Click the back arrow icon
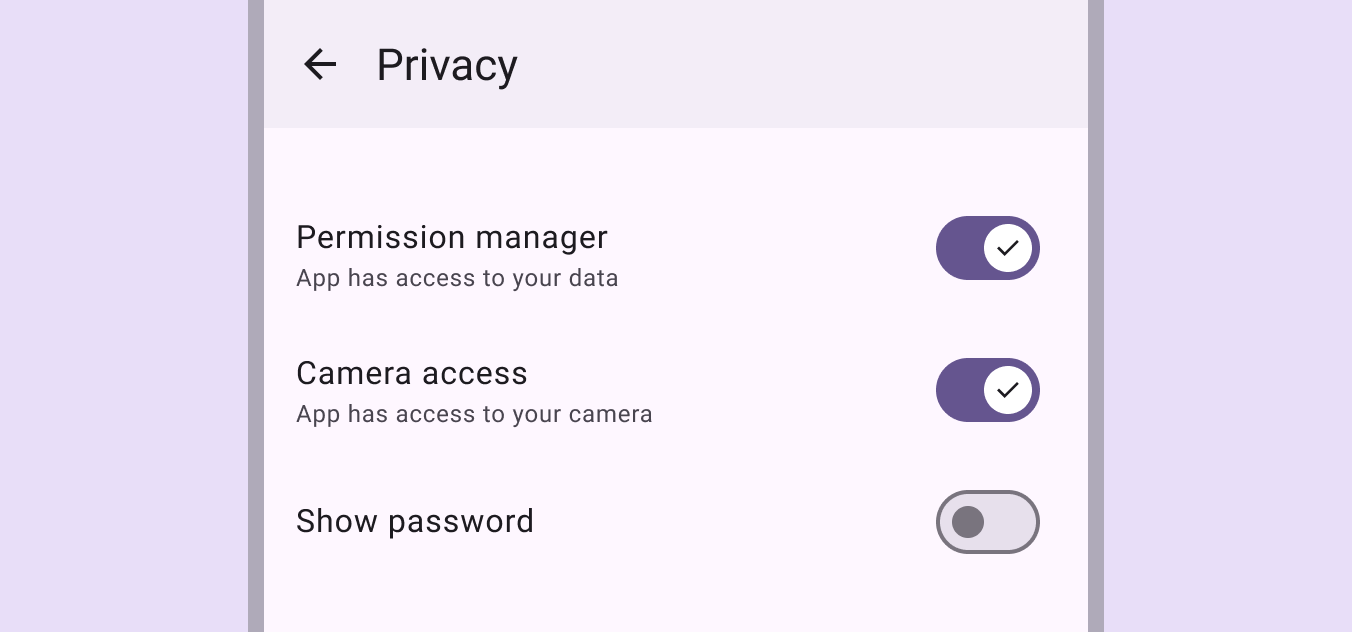1352x632 pixels. 320,65
